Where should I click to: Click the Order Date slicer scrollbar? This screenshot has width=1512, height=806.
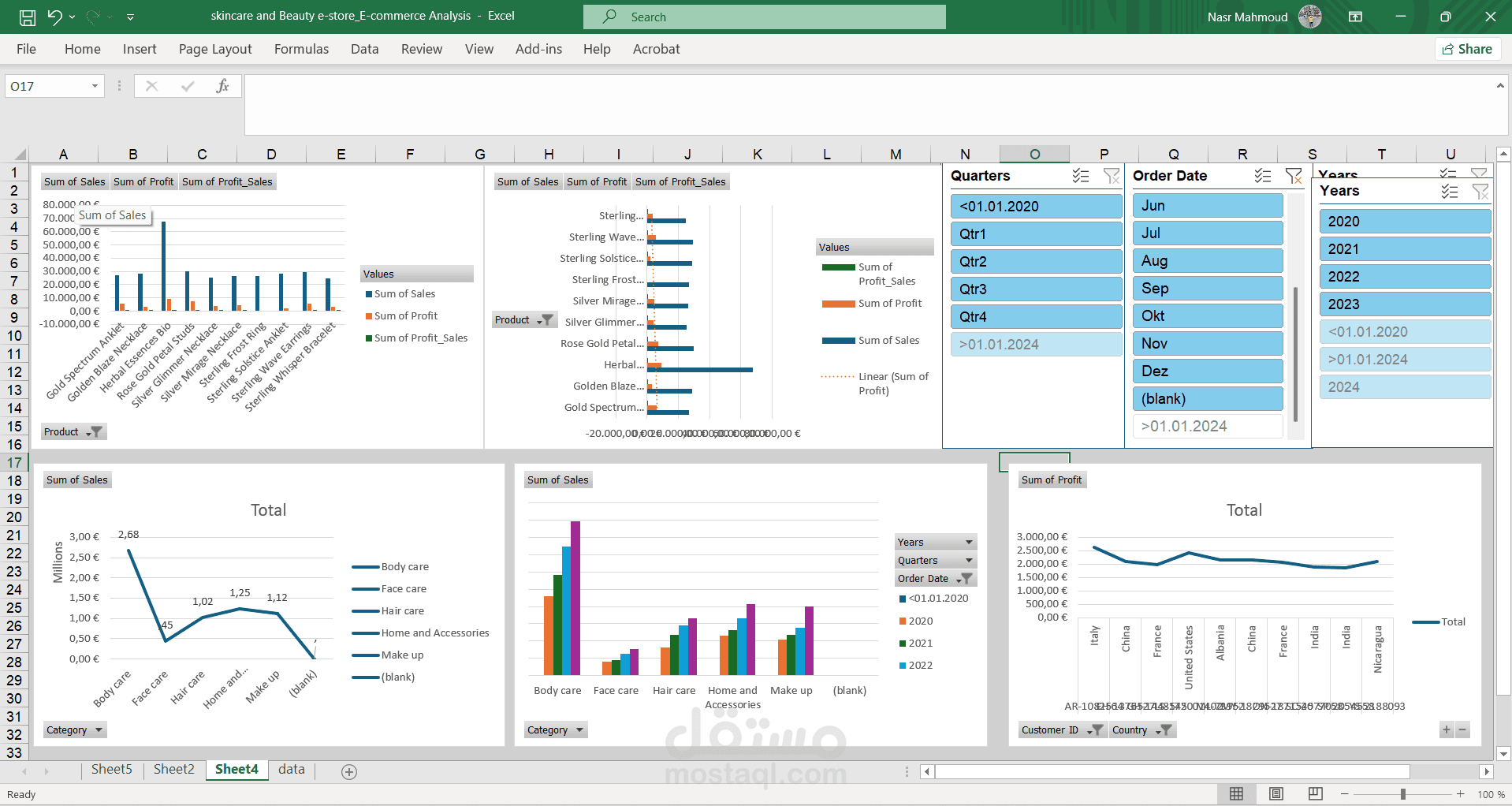[x=1295, y=353]
